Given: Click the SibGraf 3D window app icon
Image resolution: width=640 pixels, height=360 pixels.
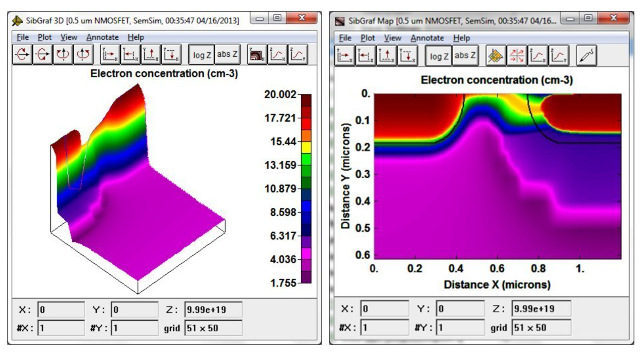Looking at the screenshot, I should point(17,20).
